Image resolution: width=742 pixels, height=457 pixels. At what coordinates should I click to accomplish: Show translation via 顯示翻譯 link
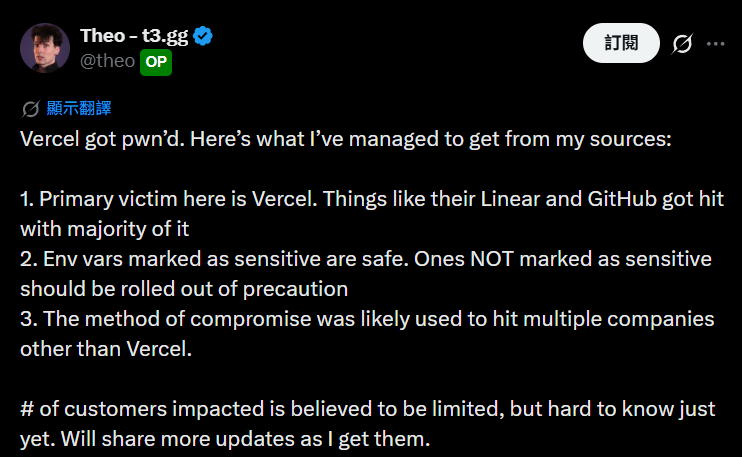point(79,108)
